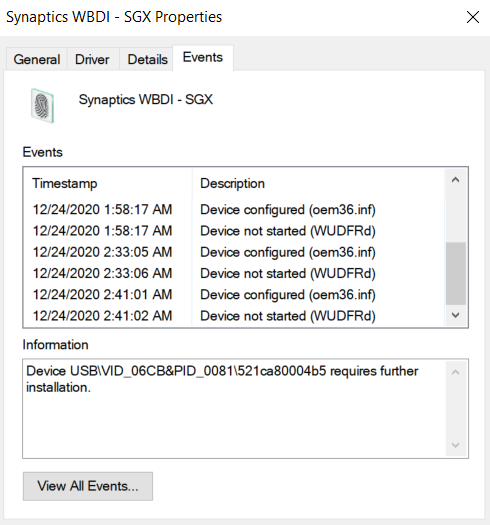This screenshot has height=525, width=490.
Task: Click the events list scrollbar thumb
Action: pos(456,273)
